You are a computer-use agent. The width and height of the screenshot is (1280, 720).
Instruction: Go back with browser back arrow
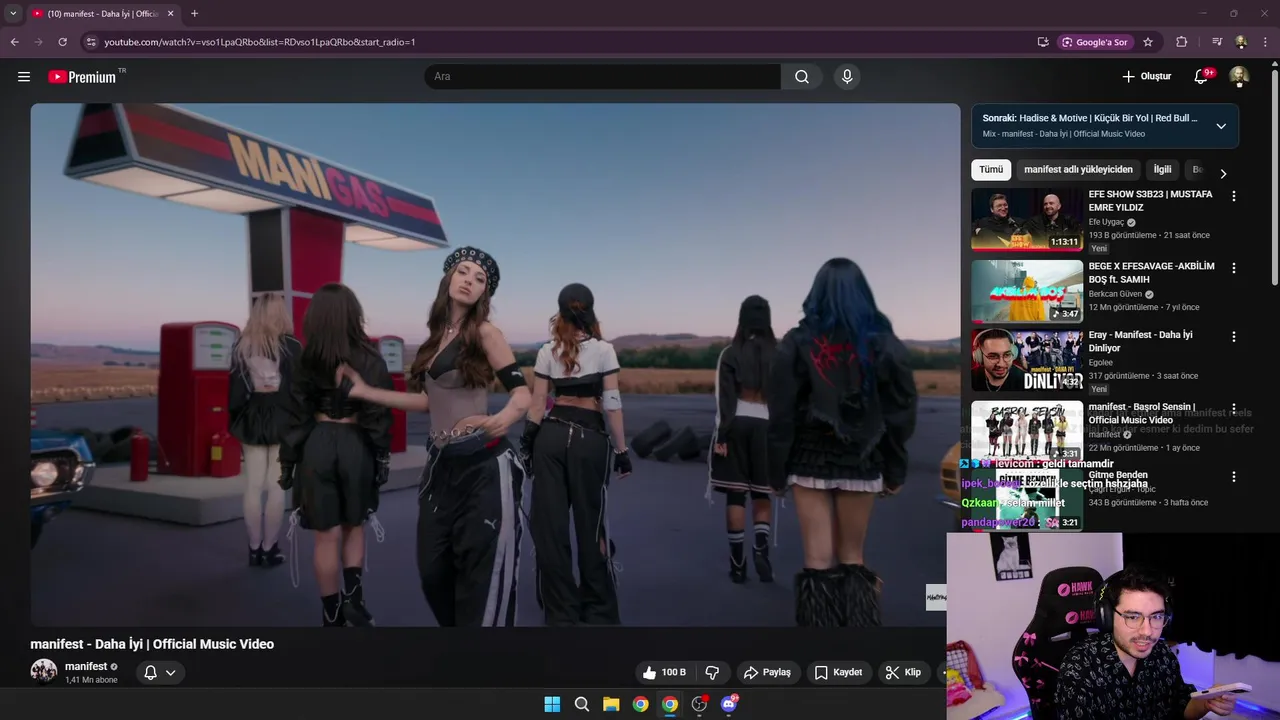click(x=14, y=42)
